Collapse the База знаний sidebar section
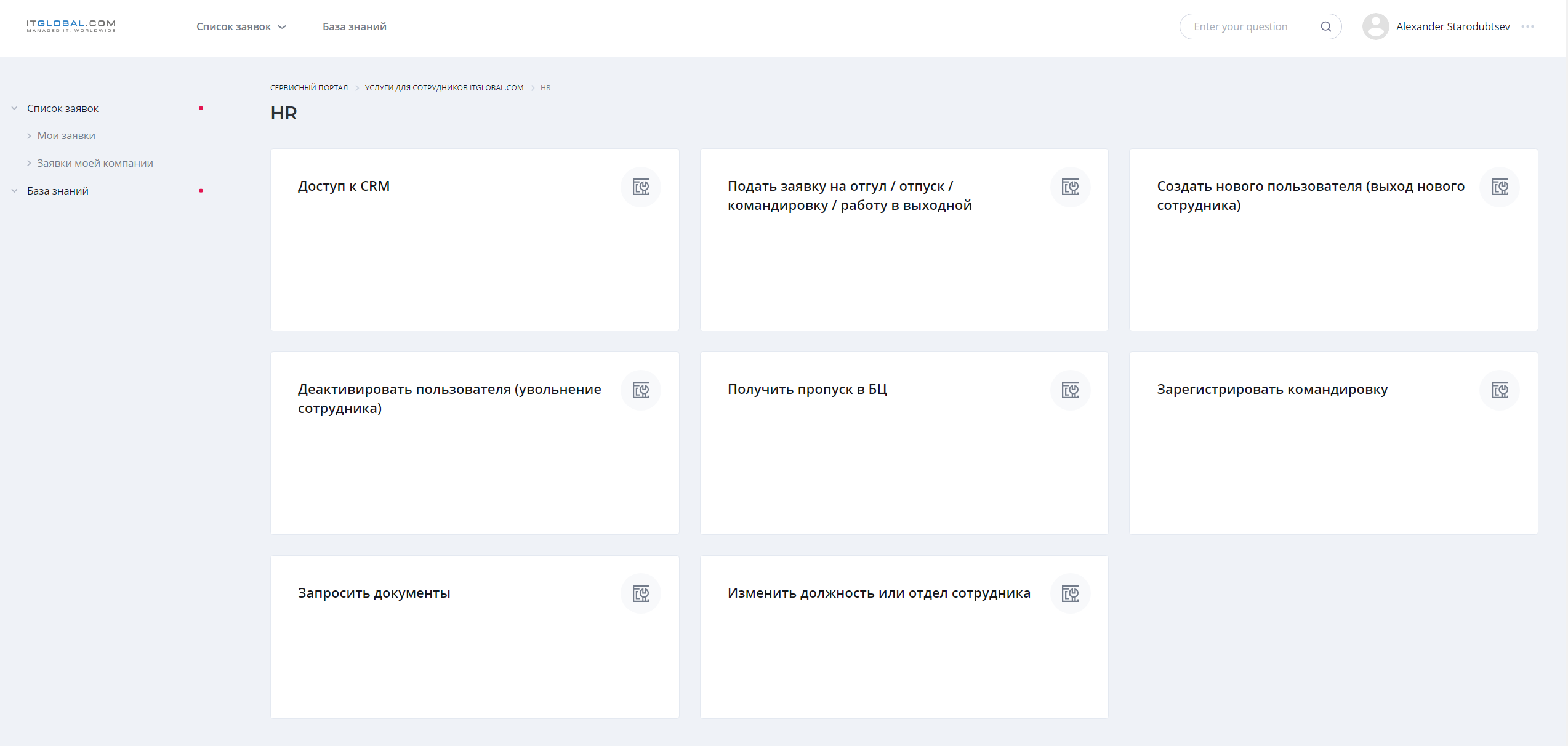The height and width of the screenshot is (746, 1568). pos(14,191)
